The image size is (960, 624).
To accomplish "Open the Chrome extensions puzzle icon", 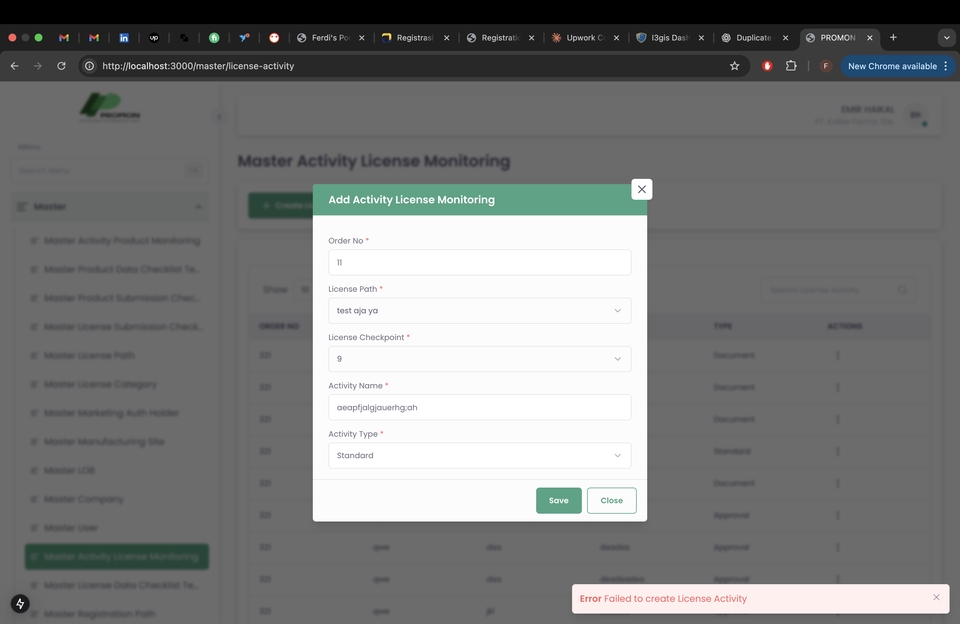I will pos(791,66).
